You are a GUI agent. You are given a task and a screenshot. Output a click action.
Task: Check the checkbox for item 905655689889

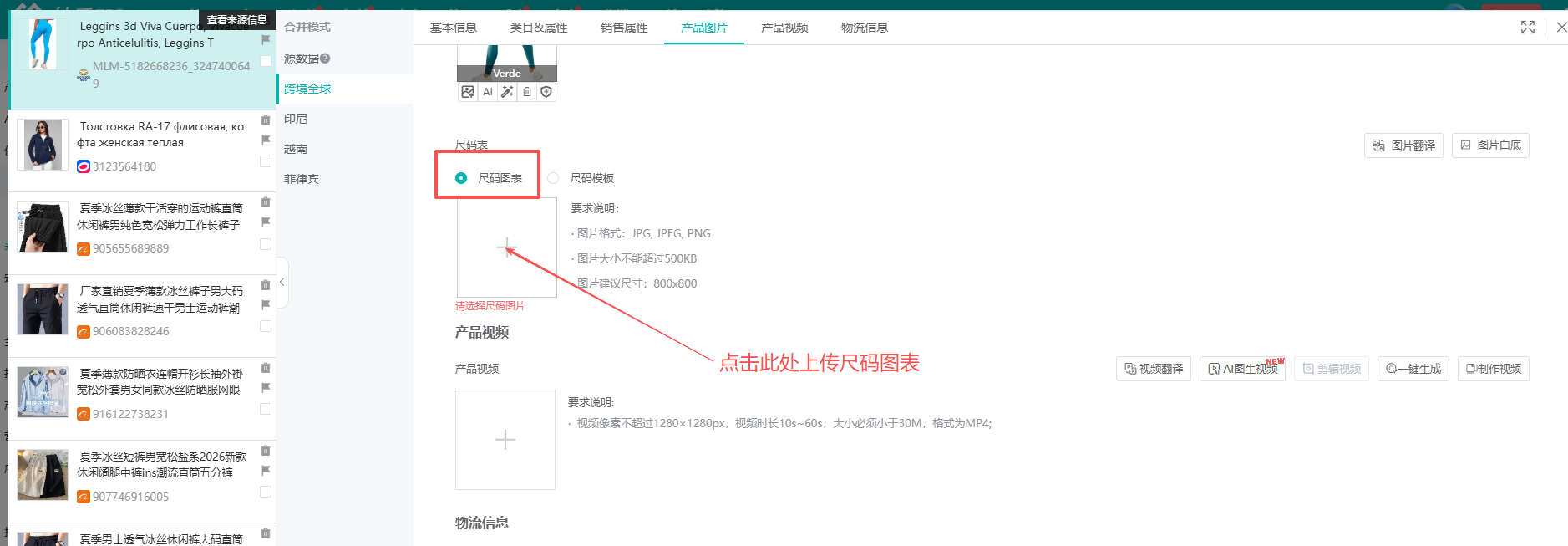[x=266, y=244]
